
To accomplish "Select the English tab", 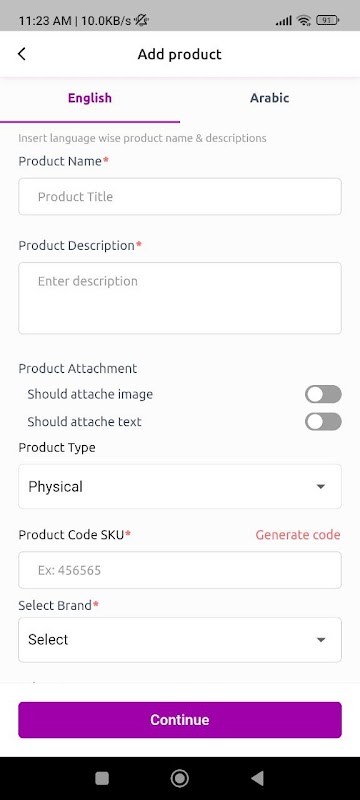I will click(90, 98).
